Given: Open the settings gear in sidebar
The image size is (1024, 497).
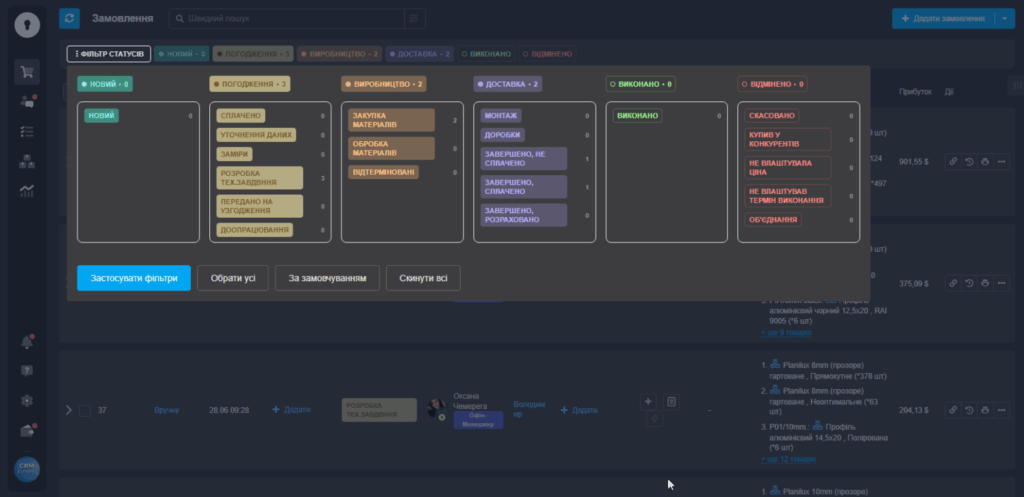Looking at the screenshot, I should 27,400.
